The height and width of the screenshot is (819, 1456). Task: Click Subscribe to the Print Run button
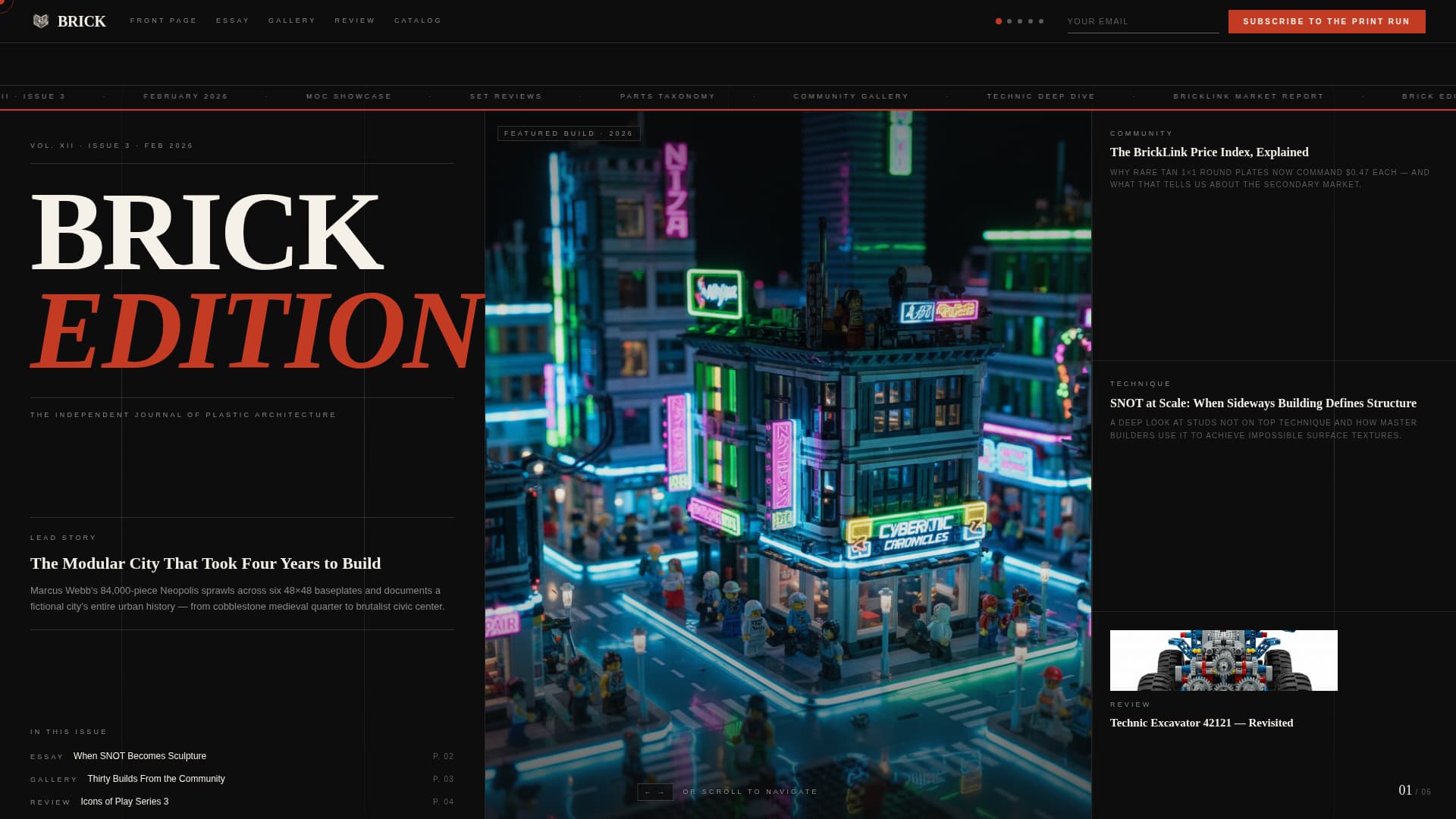(1326, 21)
